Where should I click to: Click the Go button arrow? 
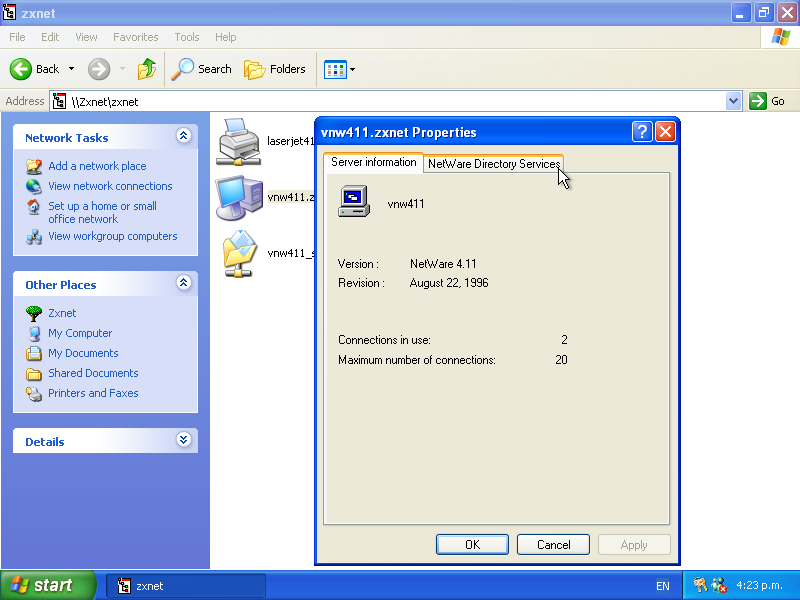pos(758,101)
